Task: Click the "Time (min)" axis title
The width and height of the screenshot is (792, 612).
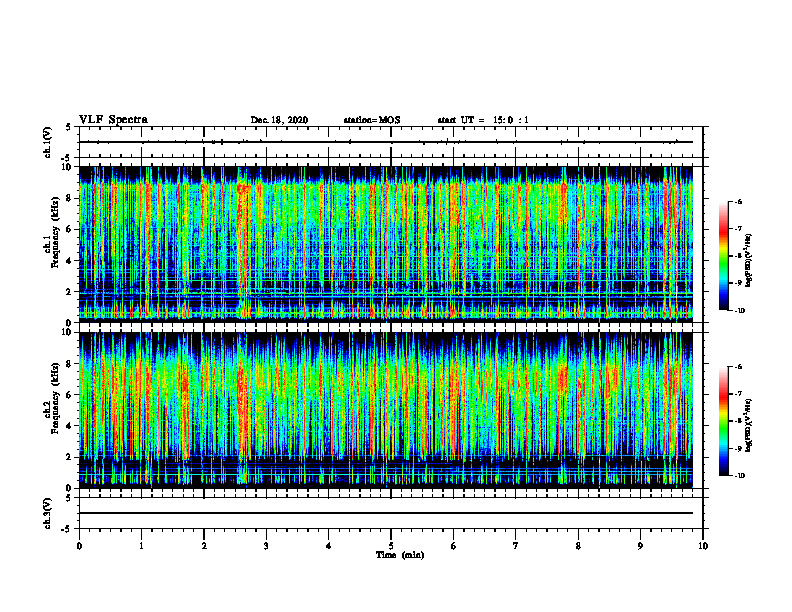Action: tap(400, 555)
